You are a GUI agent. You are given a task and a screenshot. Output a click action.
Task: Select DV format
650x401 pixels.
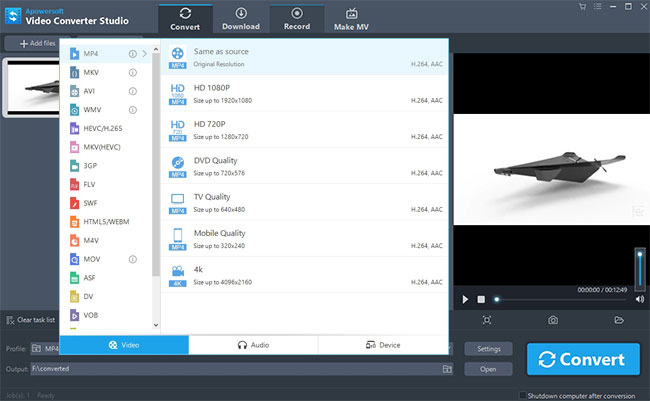[106, 296]
